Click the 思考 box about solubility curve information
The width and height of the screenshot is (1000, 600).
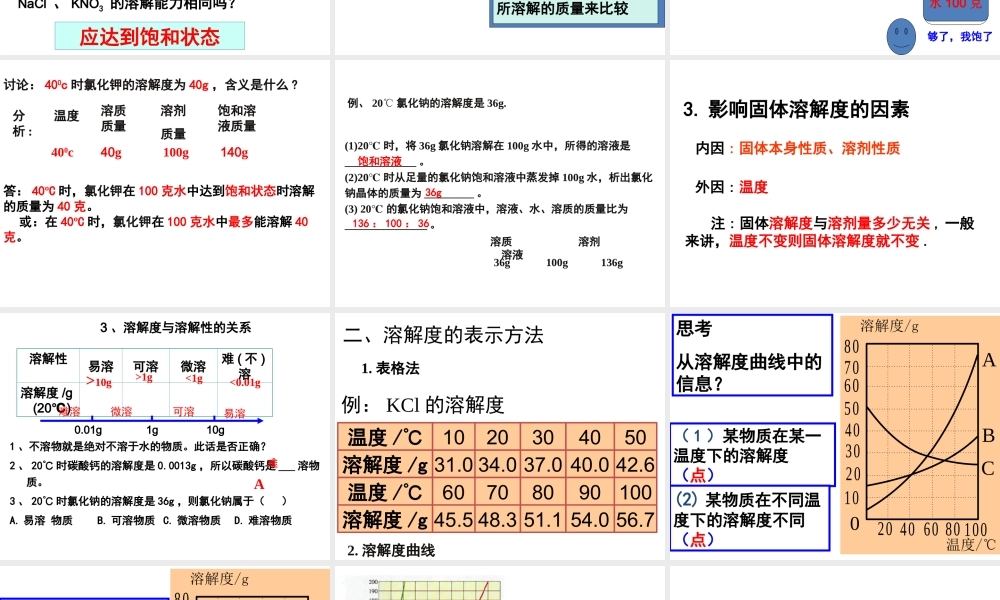pos(752,355)
